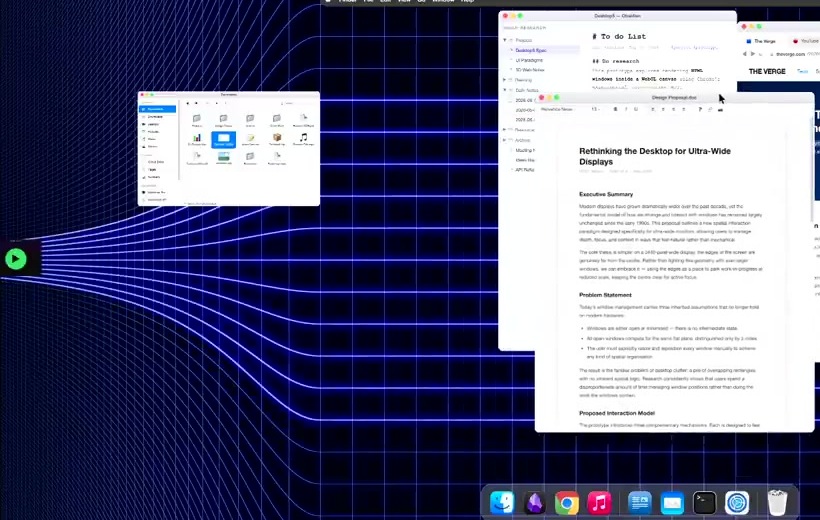Image resolution: width=820 pixels, height=520 pixels.
Task: Click the theverge.com address bar
Action: pos(794,54)
